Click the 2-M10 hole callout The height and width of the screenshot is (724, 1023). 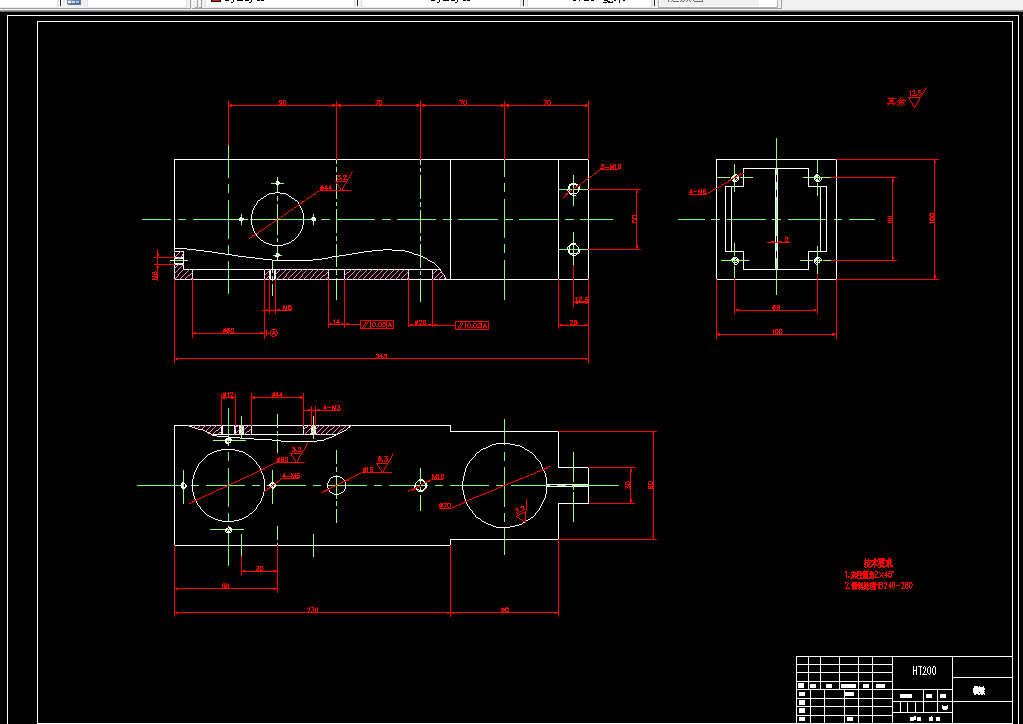(611, 167)
